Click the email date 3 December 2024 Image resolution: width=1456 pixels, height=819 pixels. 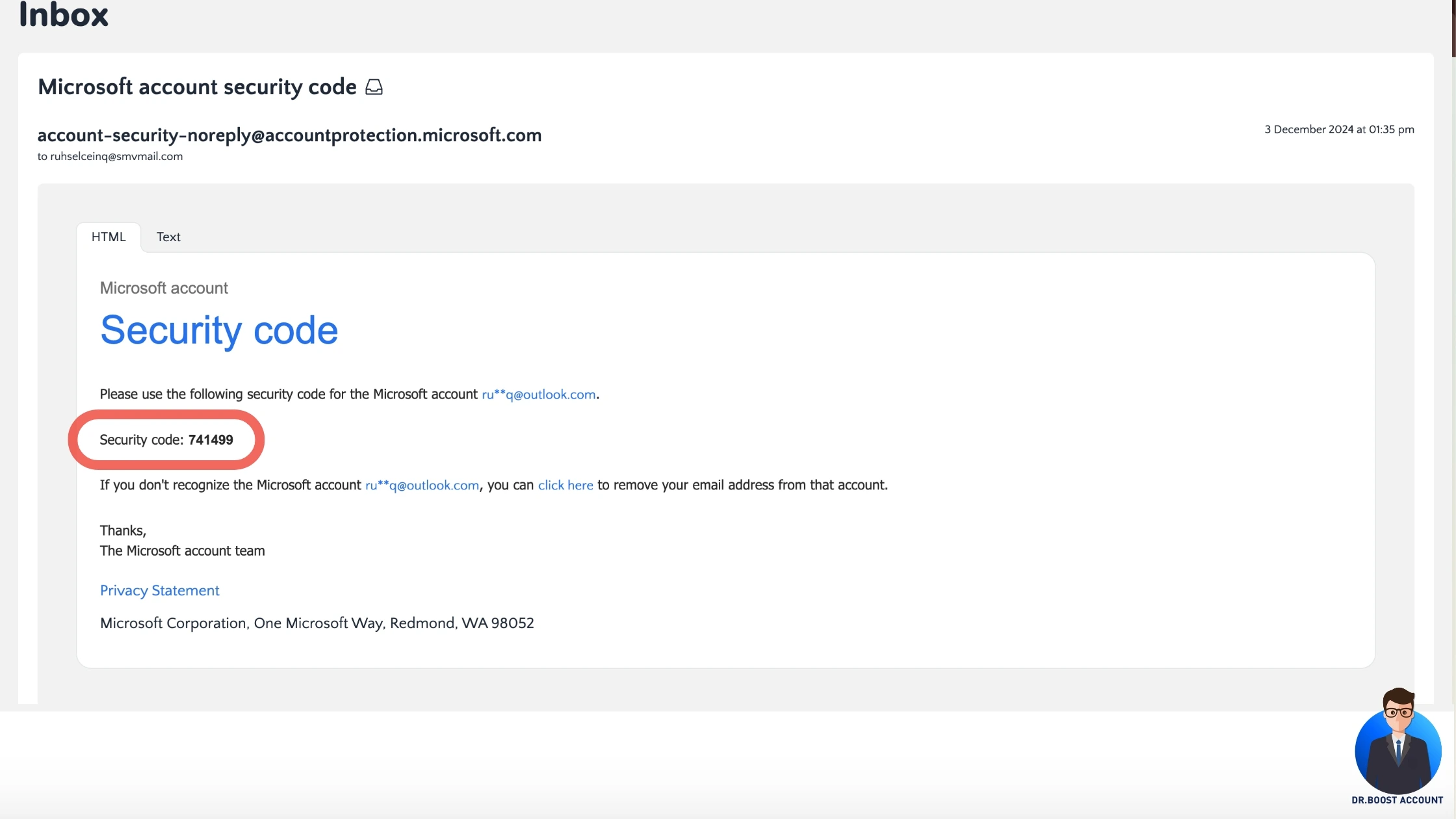(1339, 129)
